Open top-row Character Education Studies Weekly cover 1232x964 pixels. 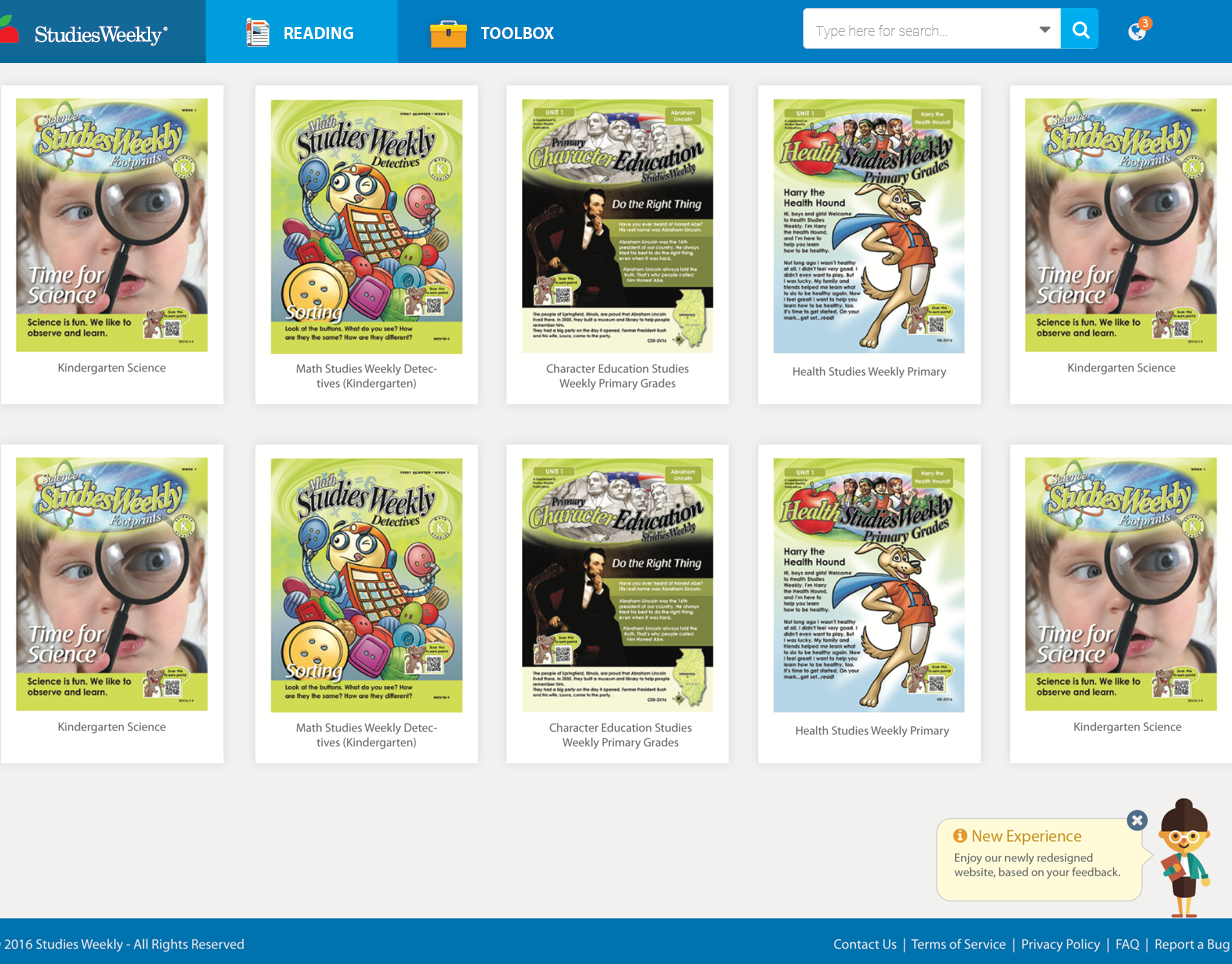point(618,226)
